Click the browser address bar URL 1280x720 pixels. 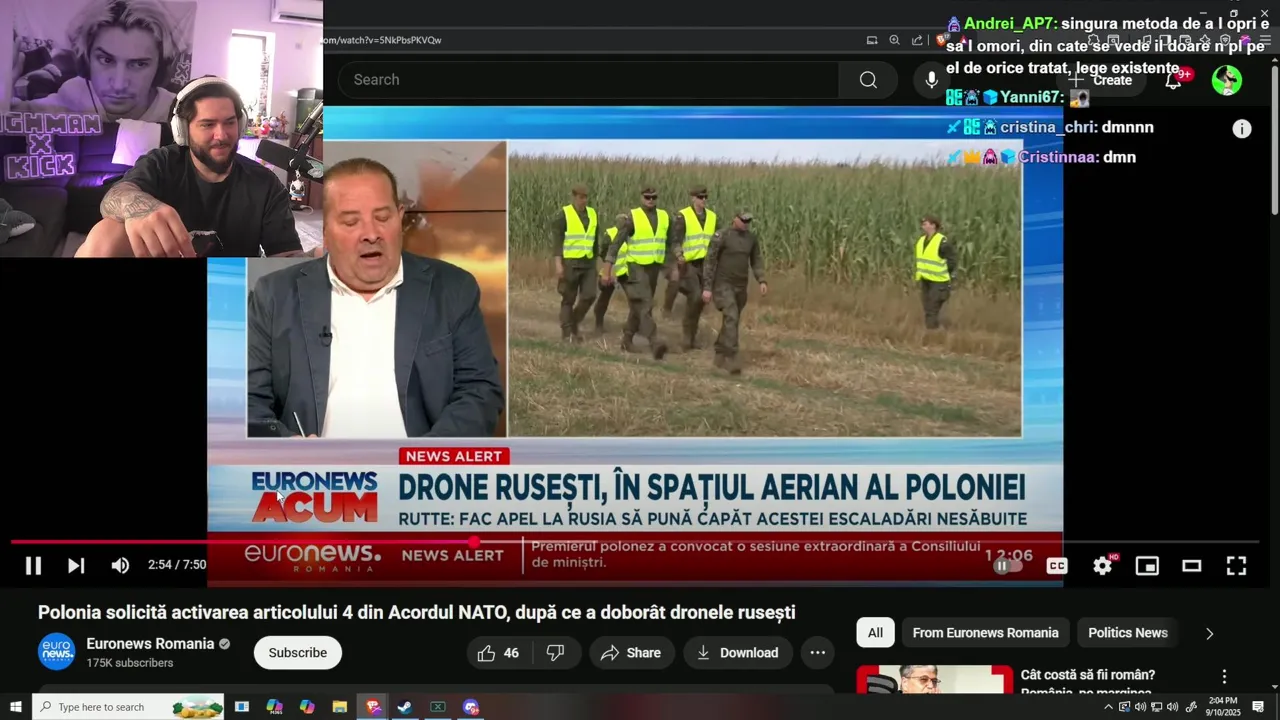(382, 40)
